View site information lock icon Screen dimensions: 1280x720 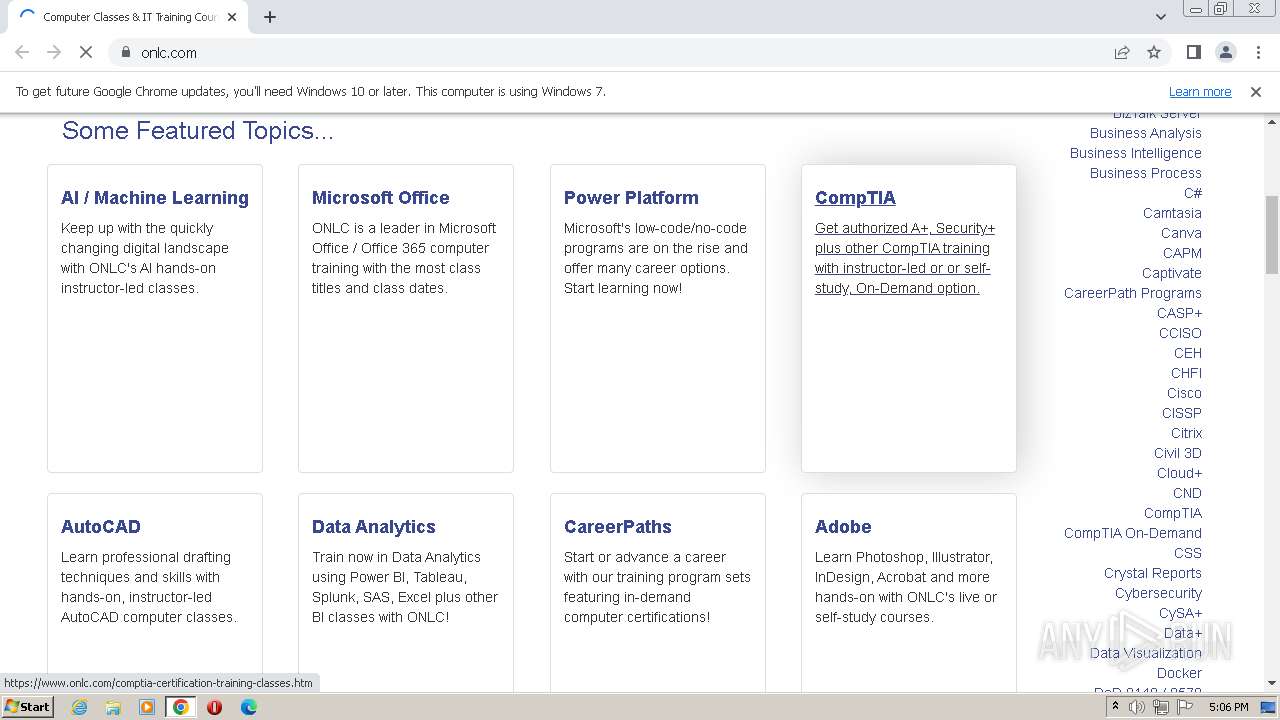click(x=126, y=52)
